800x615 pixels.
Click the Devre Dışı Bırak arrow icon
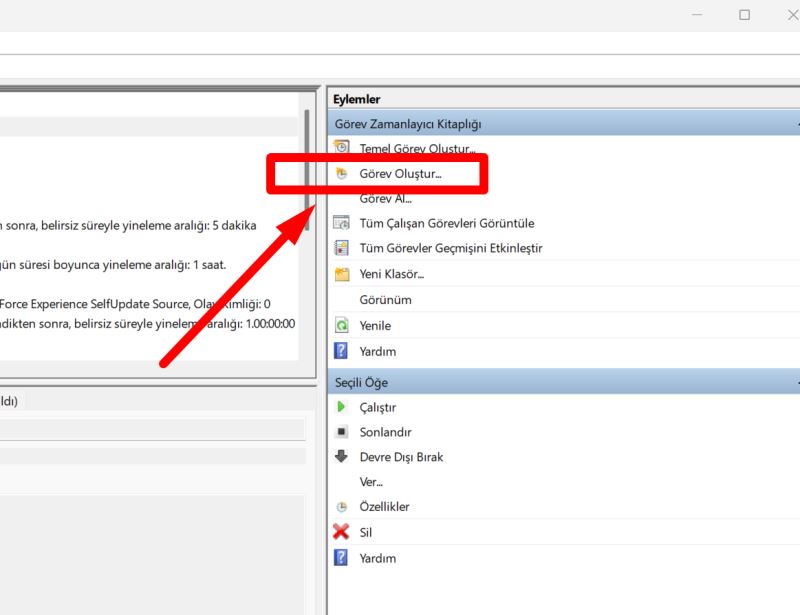coord(341,456)
